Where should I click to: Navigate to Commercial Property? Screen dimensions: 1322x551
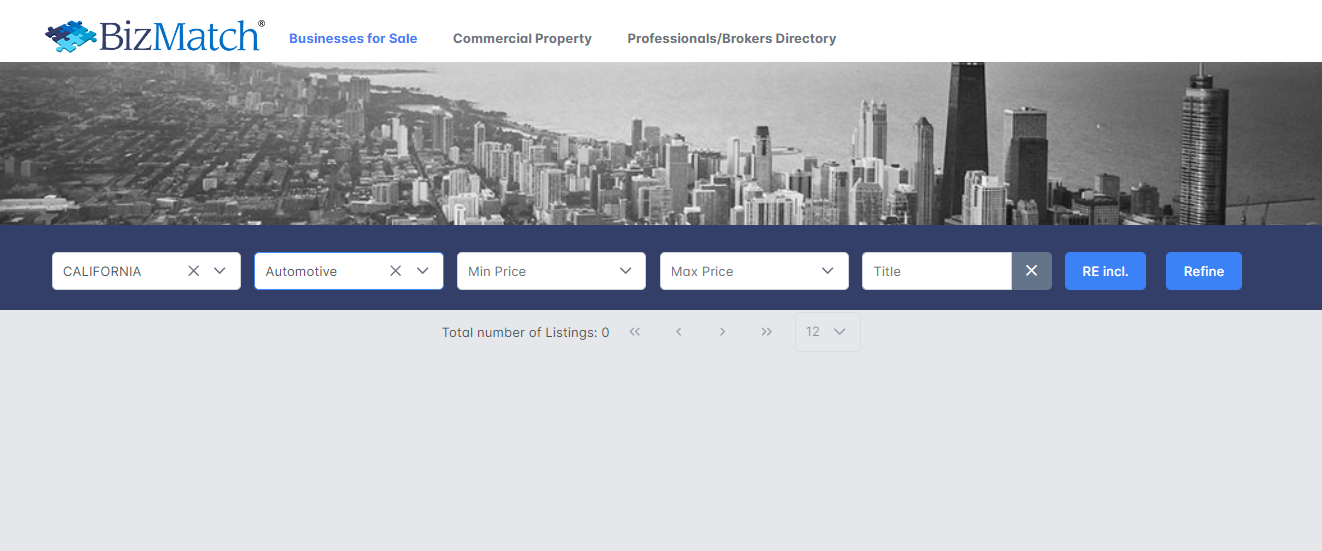tap(522, 39)
